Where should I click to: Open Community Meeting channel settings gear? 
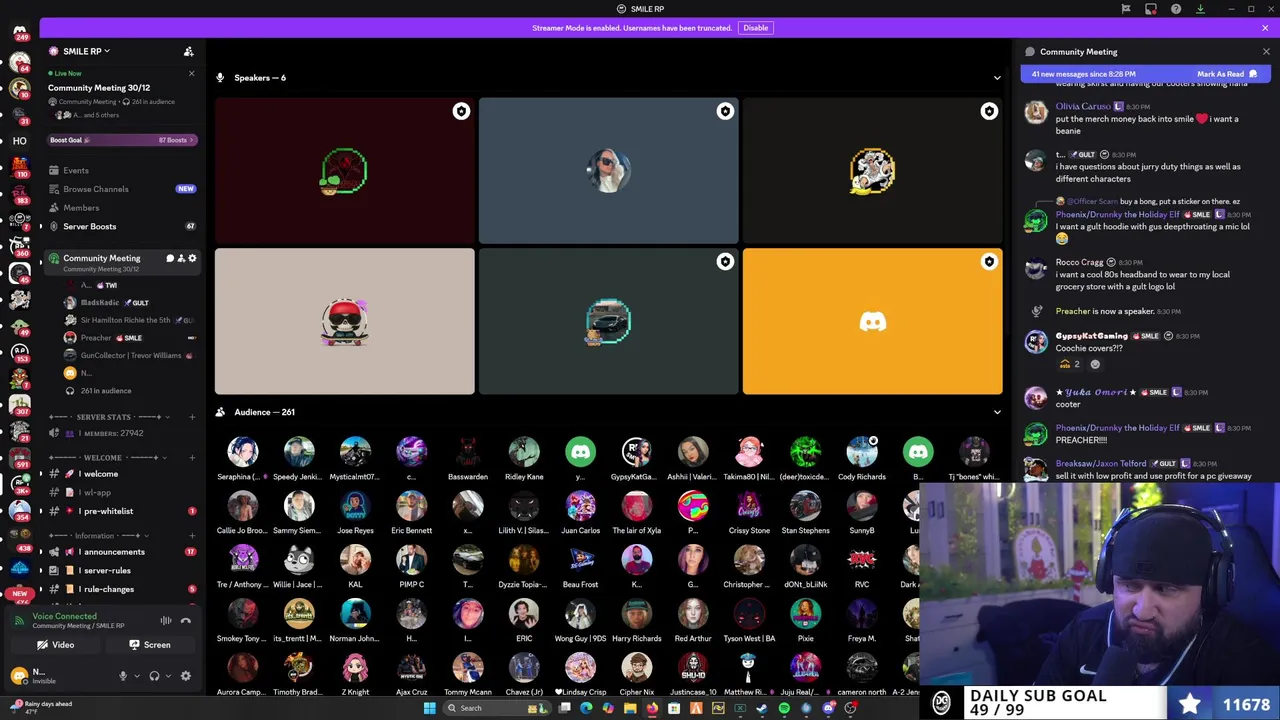click(x=192, y=258)
